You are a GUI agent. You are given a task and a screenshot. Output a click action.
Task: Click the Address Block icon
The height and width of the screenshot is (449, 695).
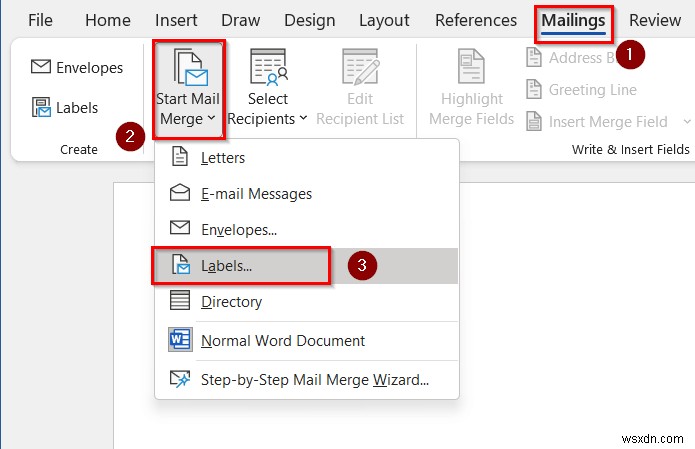(x=534, y=57)
